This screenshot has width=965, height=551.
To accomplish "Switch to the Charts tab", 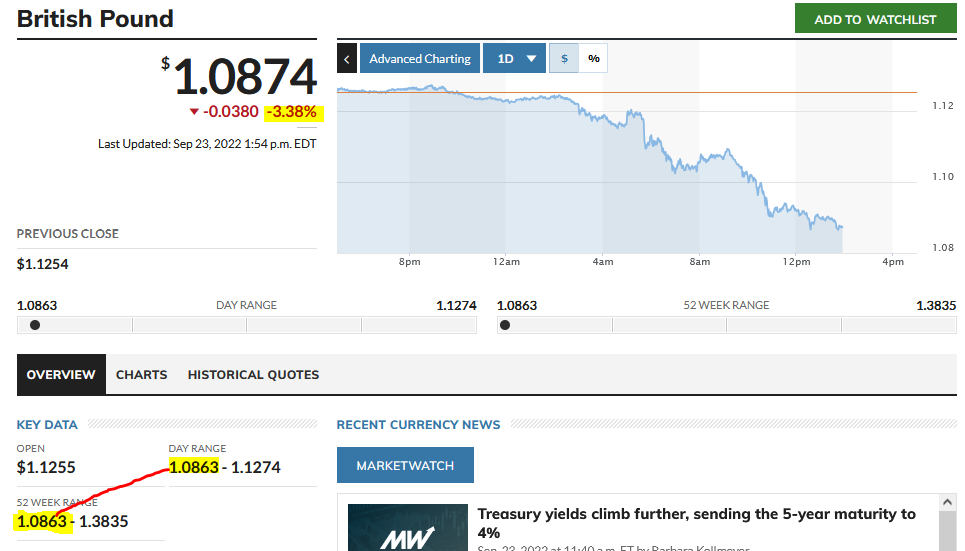I will [x=142, y=375].
